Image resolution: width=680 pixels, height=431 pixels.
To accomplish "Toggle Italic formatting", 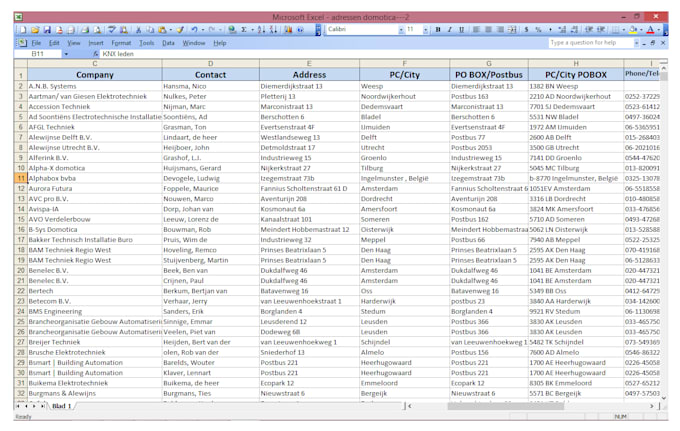I will point(450,30).
